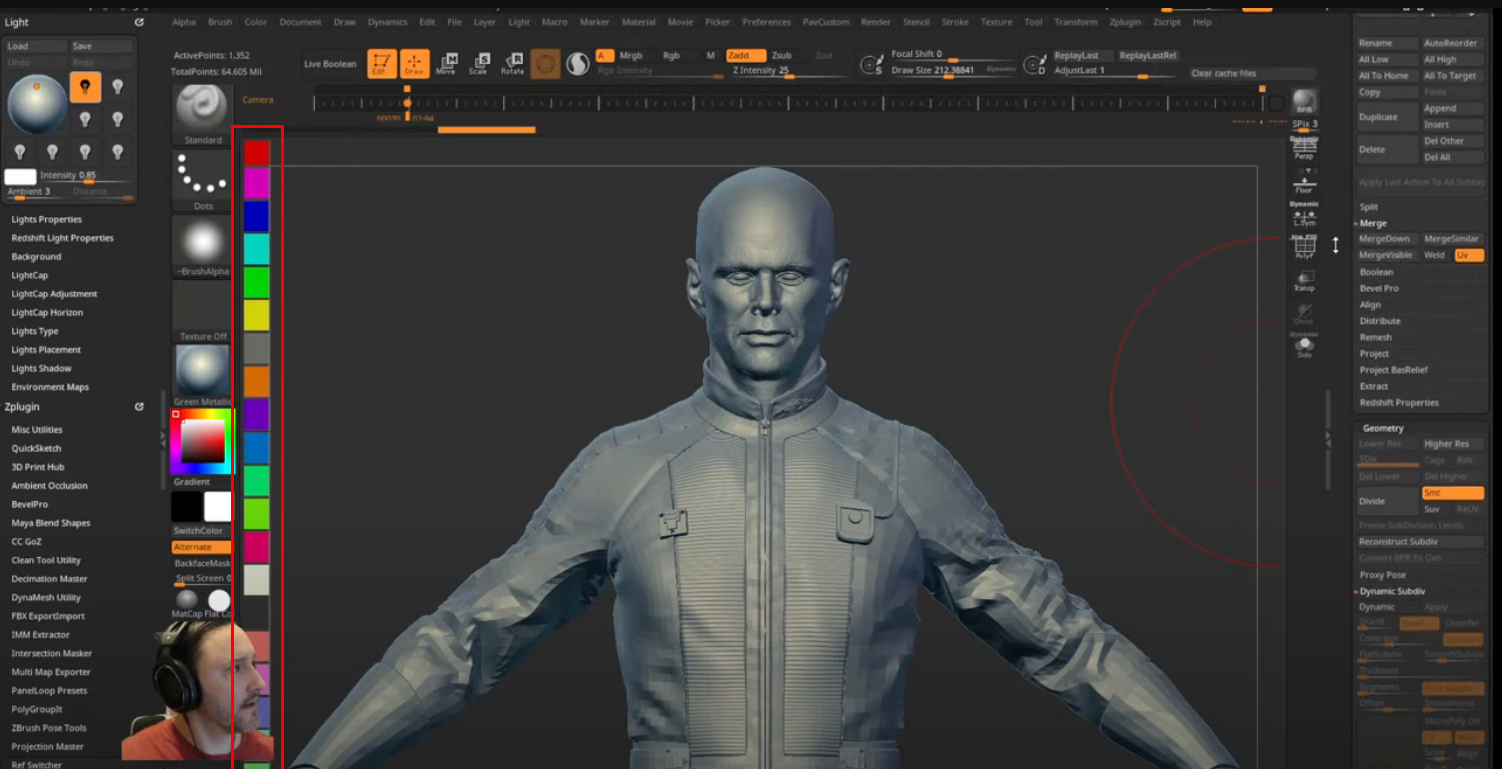Open the Green Metallic material selector
This screenshot has height=769, width=1502.
click(203, 376)
